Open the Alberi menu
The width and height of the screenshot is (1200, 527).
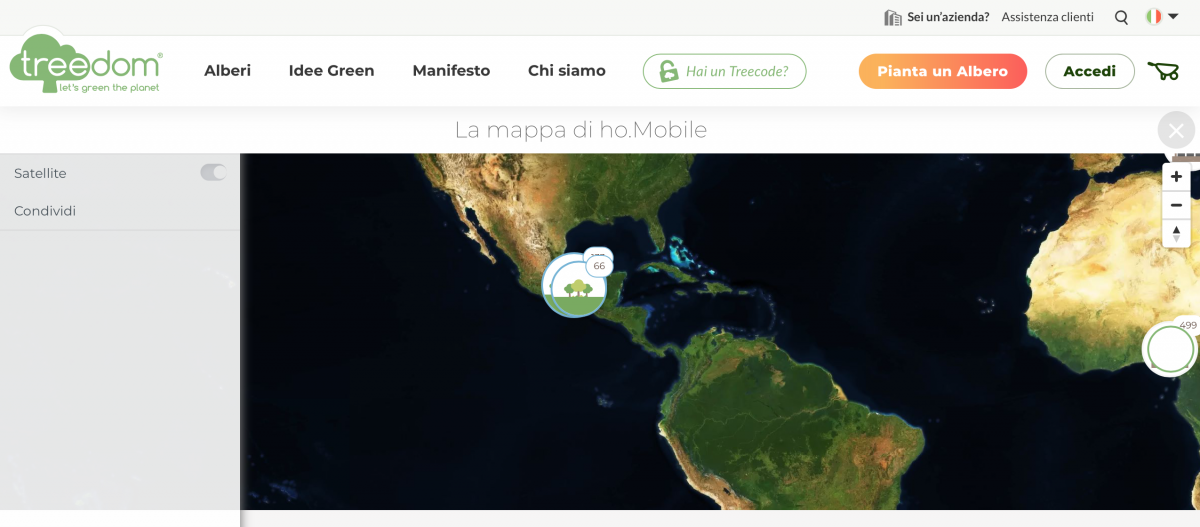coord(227,71)
